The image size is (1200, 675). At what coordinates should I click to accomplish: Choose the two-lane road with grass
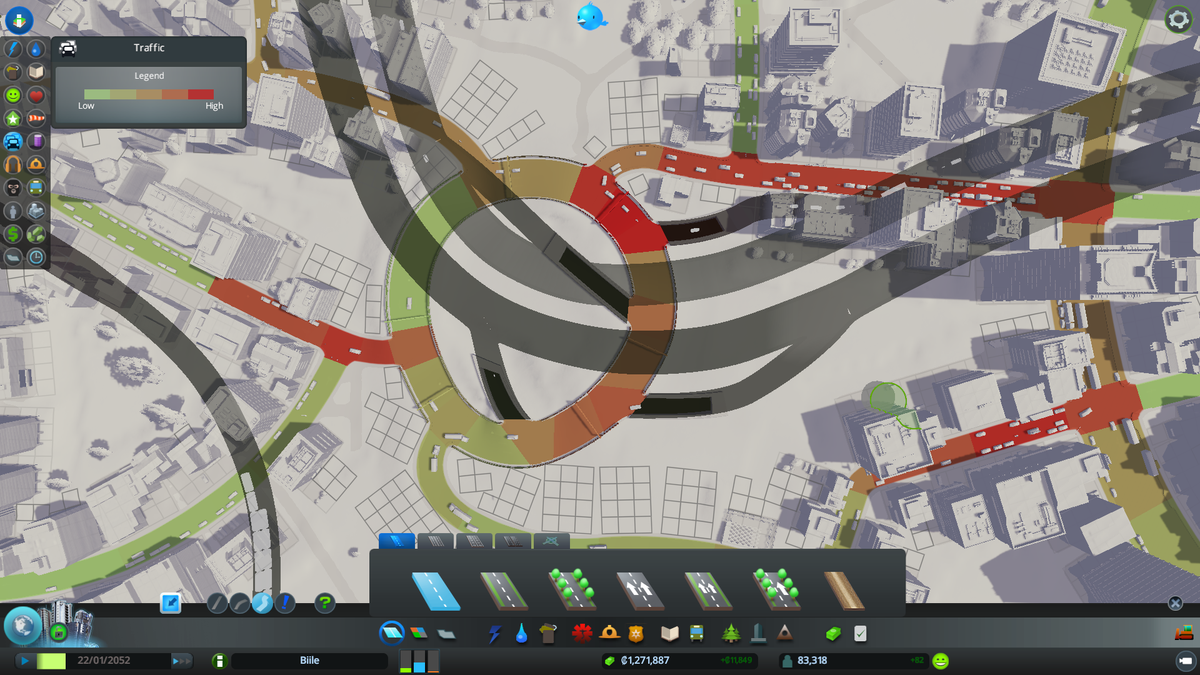tap(503, 590)
